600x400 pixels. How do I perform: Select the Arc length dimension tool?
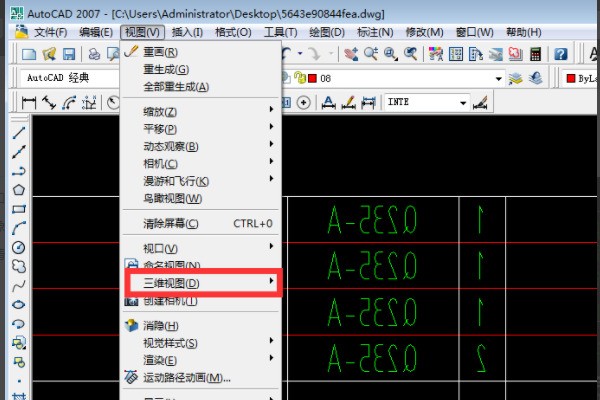(69, 103)
